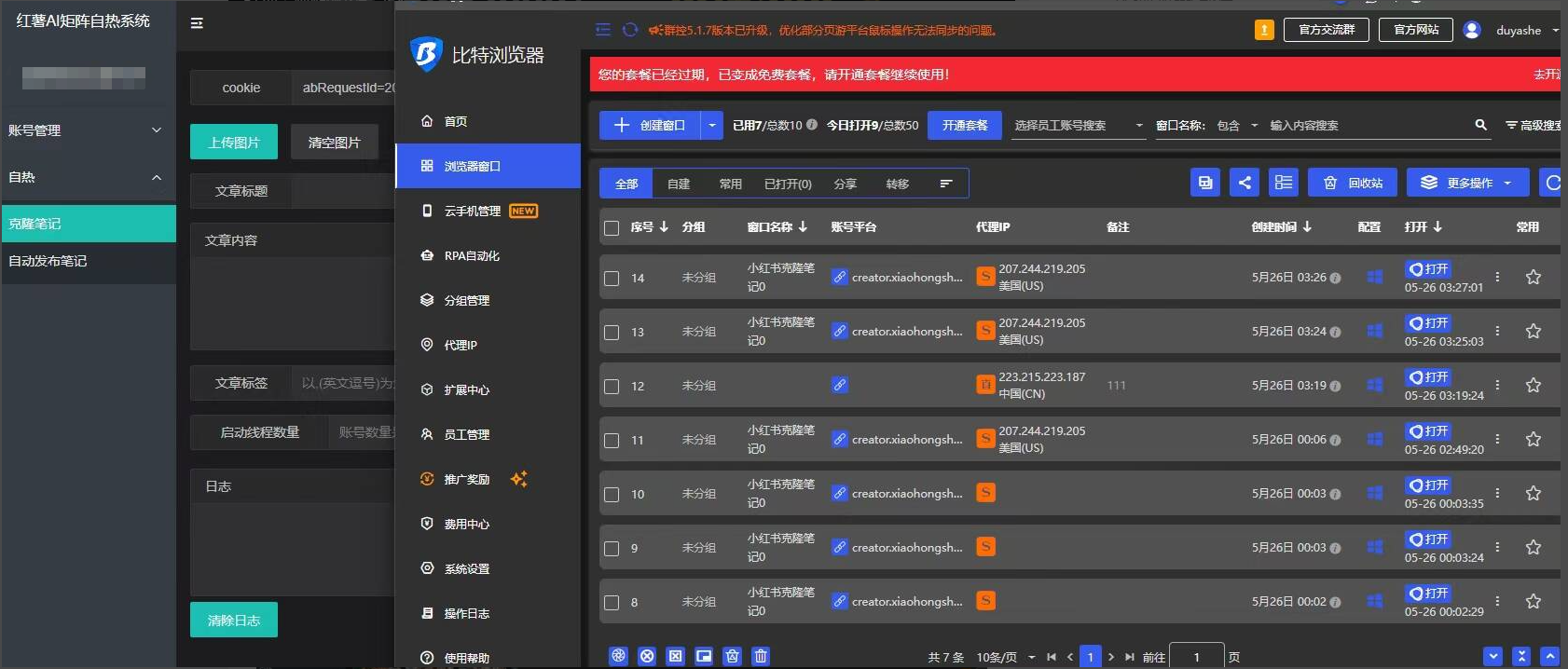Click the 官方网站 button
1568x669 pixels.
pos(1417,30)
